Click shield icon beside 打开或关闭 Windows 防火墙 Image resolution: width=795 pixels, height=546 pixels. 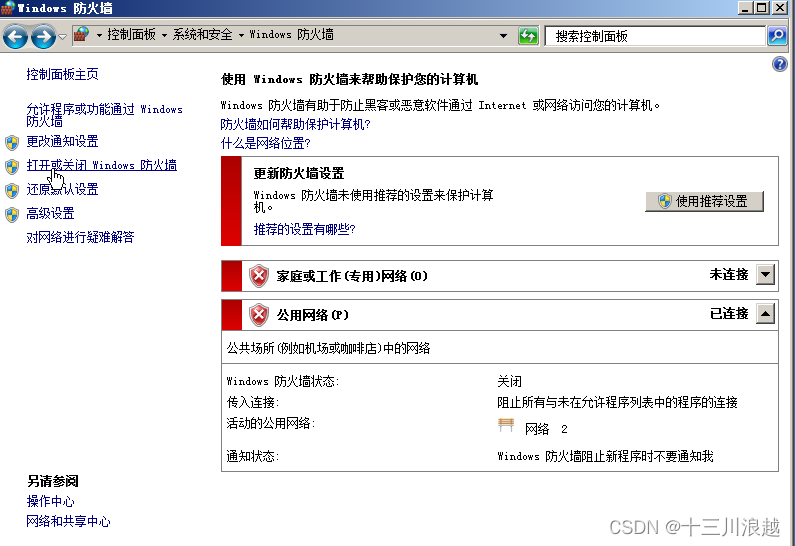(x=12, y=166)
